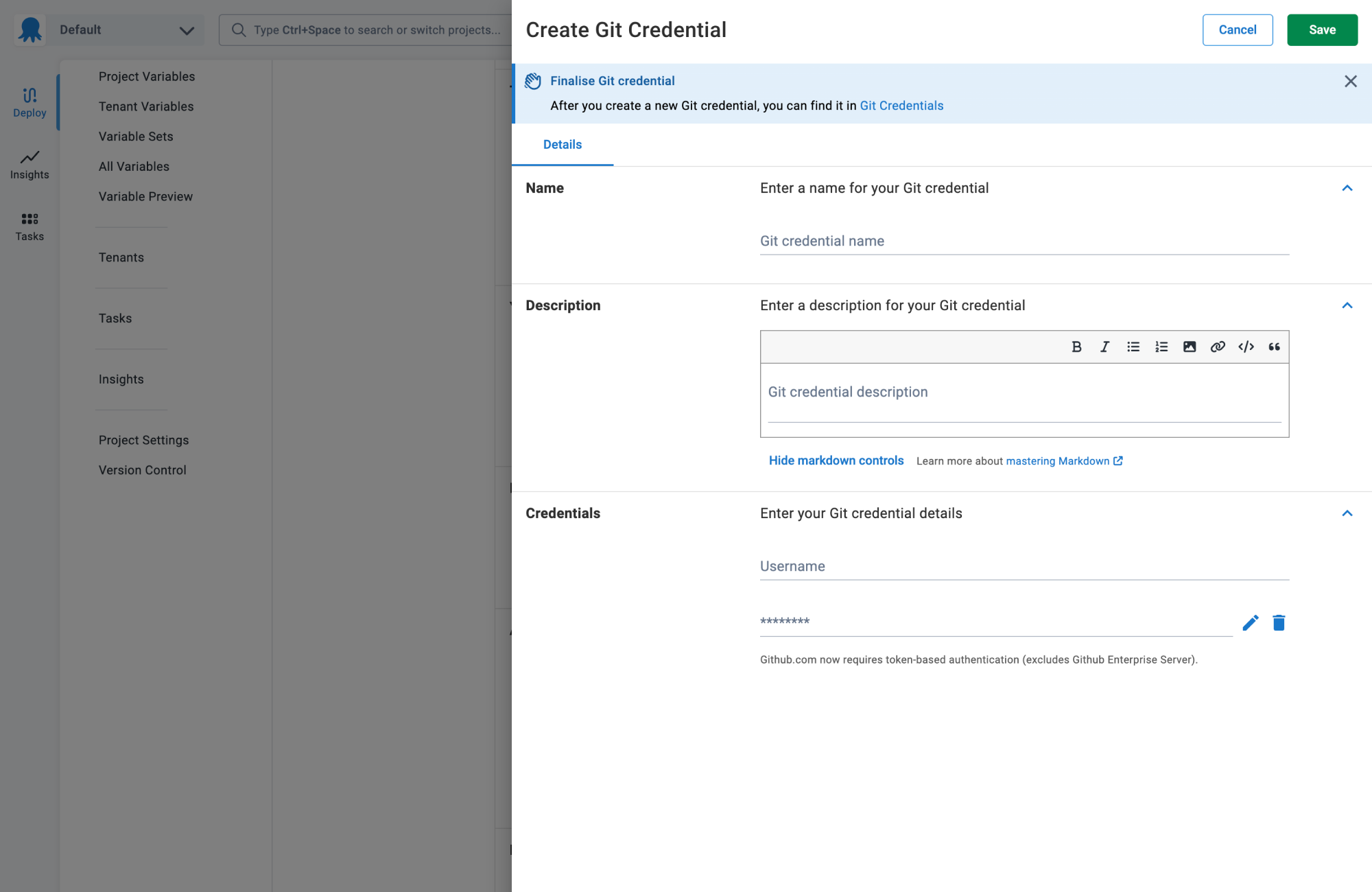
Task: Insert a numbered list
Action: point(1161,347)
